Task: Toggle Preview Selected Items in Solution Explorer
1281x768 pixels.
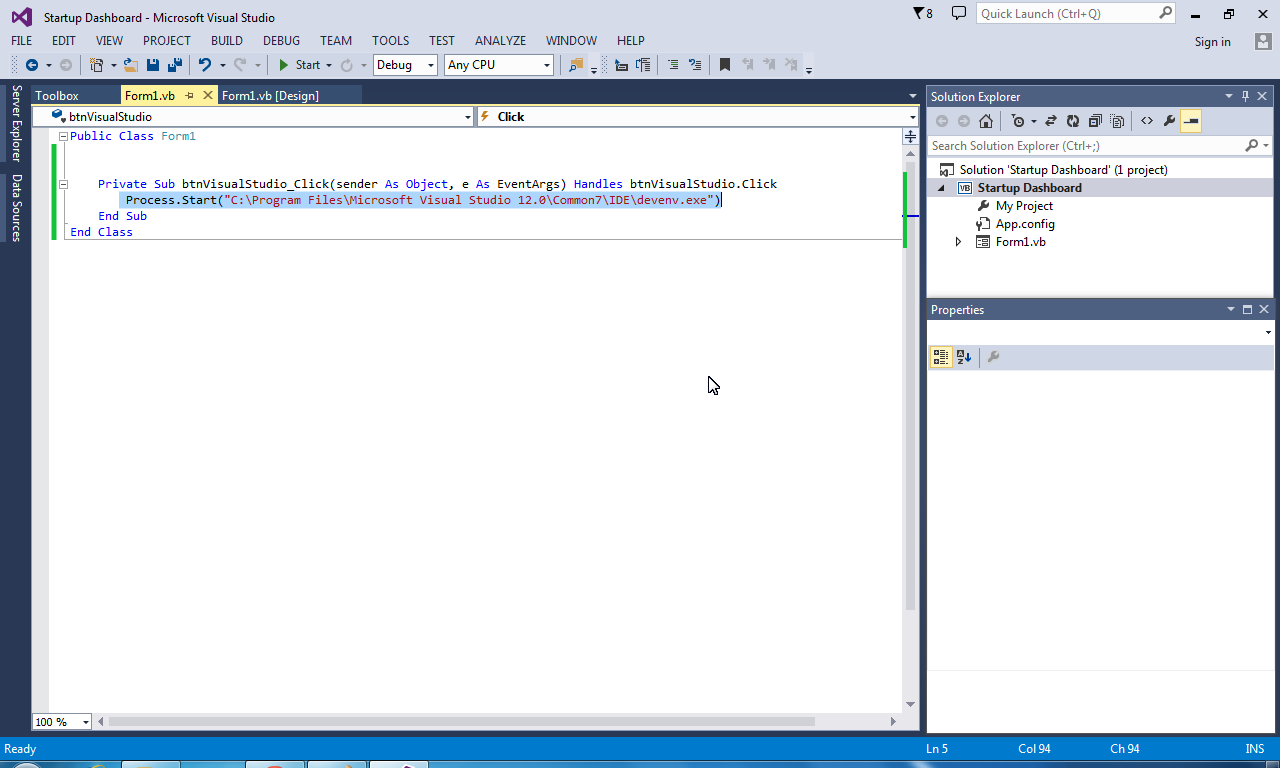Action: pos(1190,120)
